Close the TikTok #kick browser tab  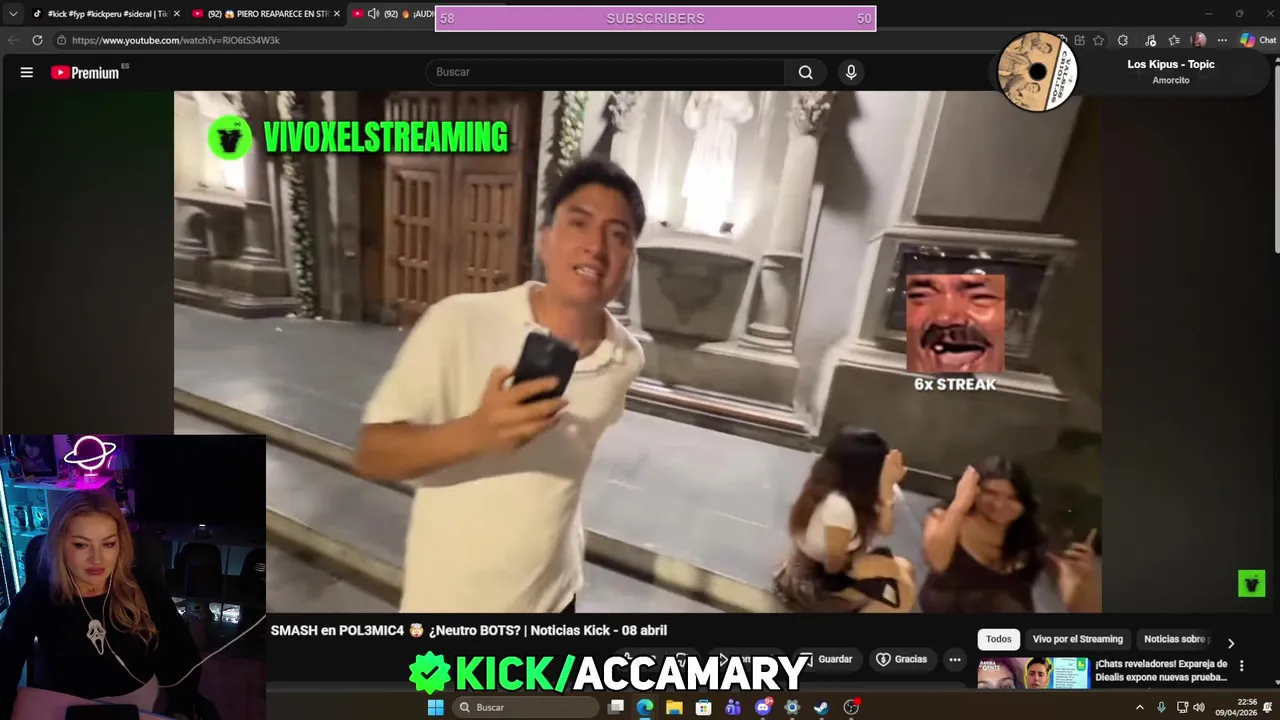tap(176, 14)
